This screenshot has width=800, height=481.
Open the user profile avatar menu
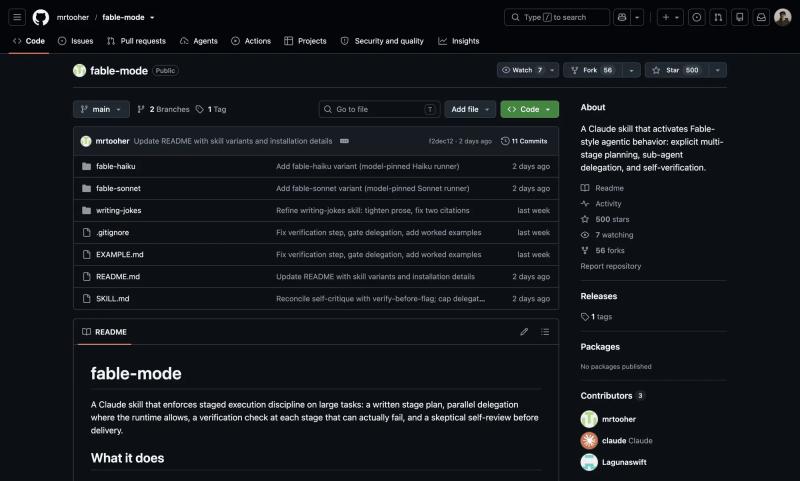click(x=782, y=17)
